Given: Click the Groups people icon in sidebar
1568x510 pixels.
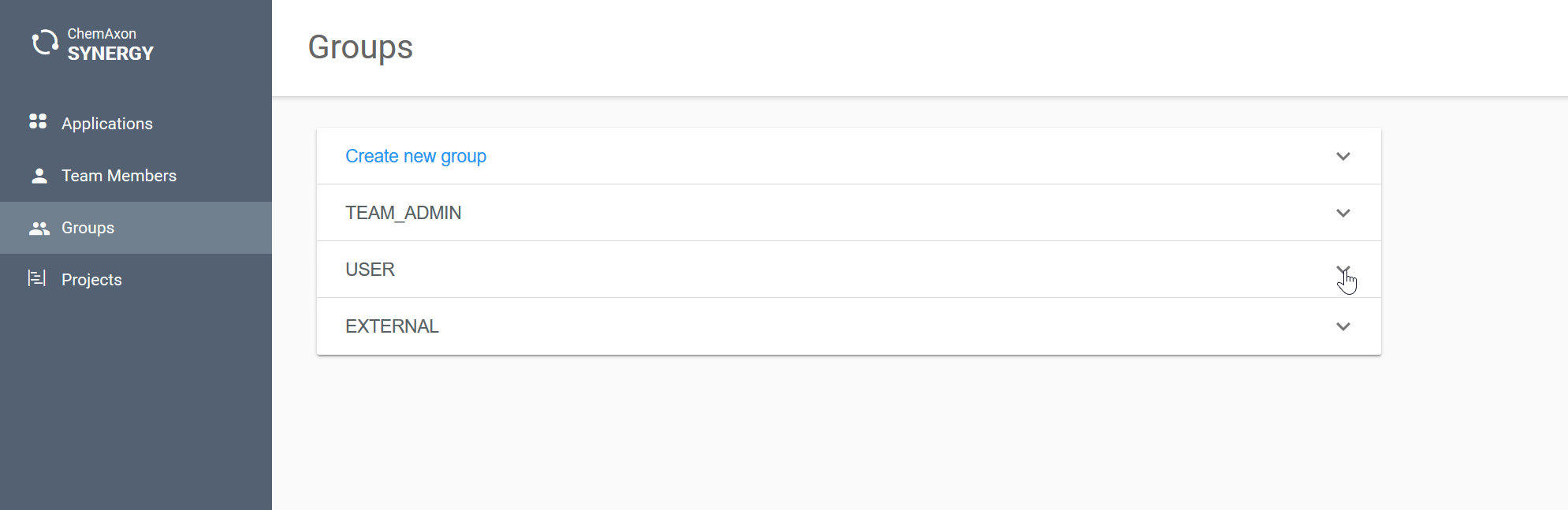Looking at the screenshot, I should (x=39, y=228).
